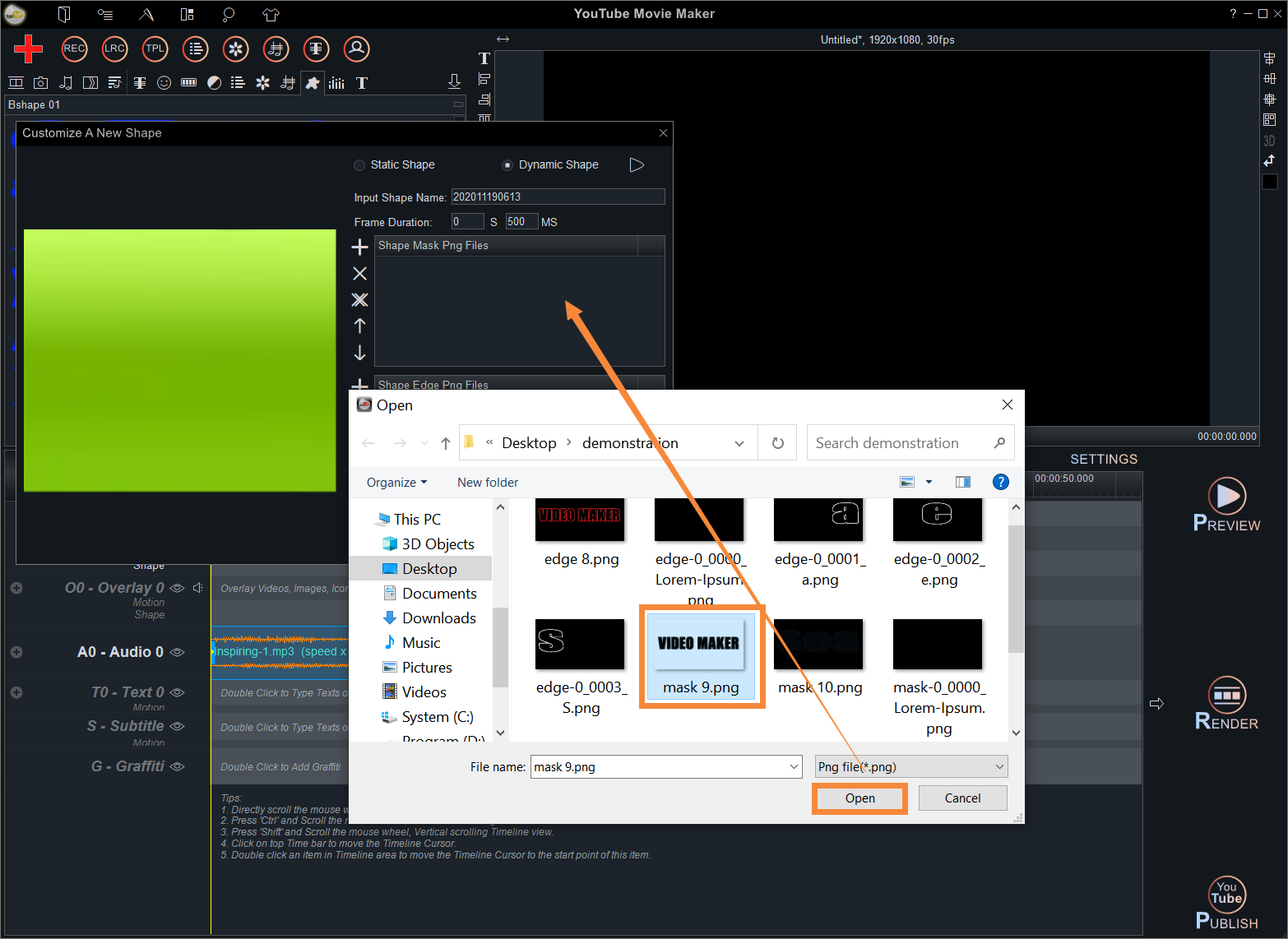
Task: Select the puzzle-piece shape tab icon
Action: (x=313, y=83)
